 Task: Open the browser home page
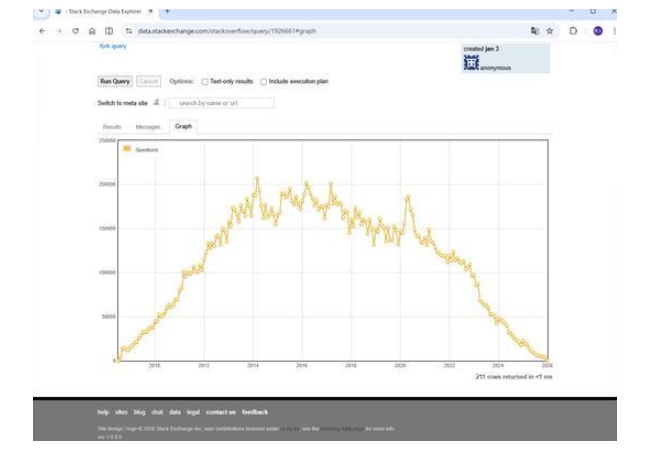pyautogui.click(x=92, y=31)
